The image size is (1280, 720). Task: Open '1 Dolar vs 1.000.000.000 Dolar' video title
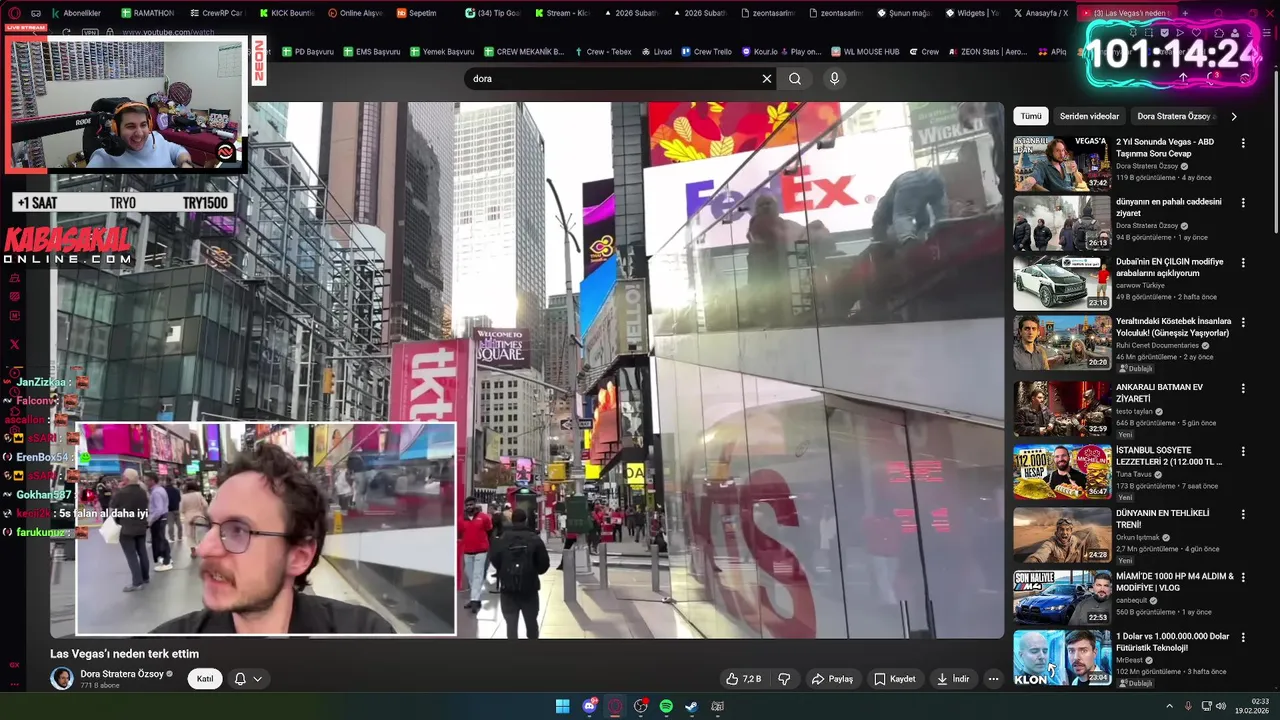[1173, 642]
